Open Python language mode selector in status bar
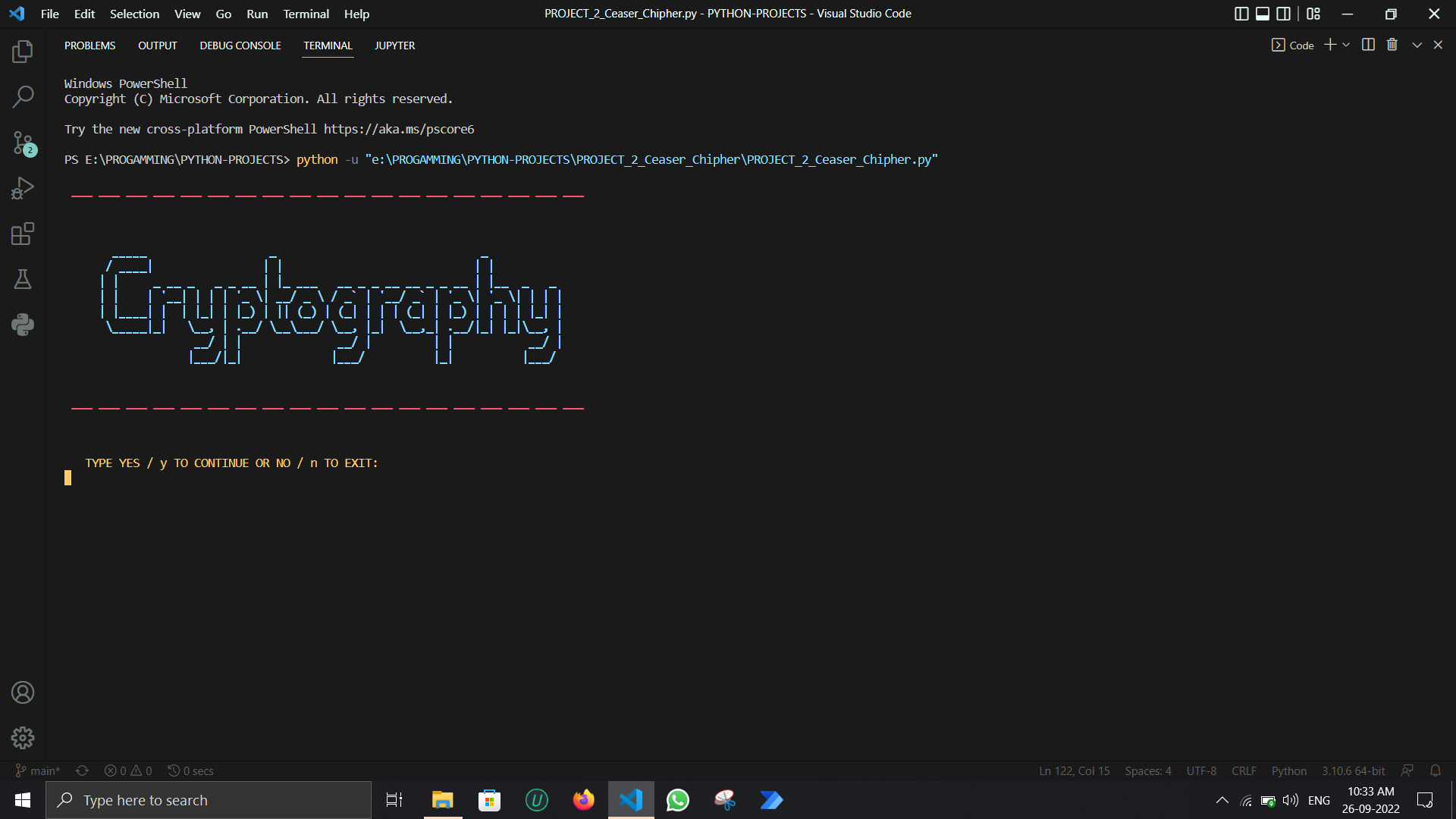 (1288, 770)
